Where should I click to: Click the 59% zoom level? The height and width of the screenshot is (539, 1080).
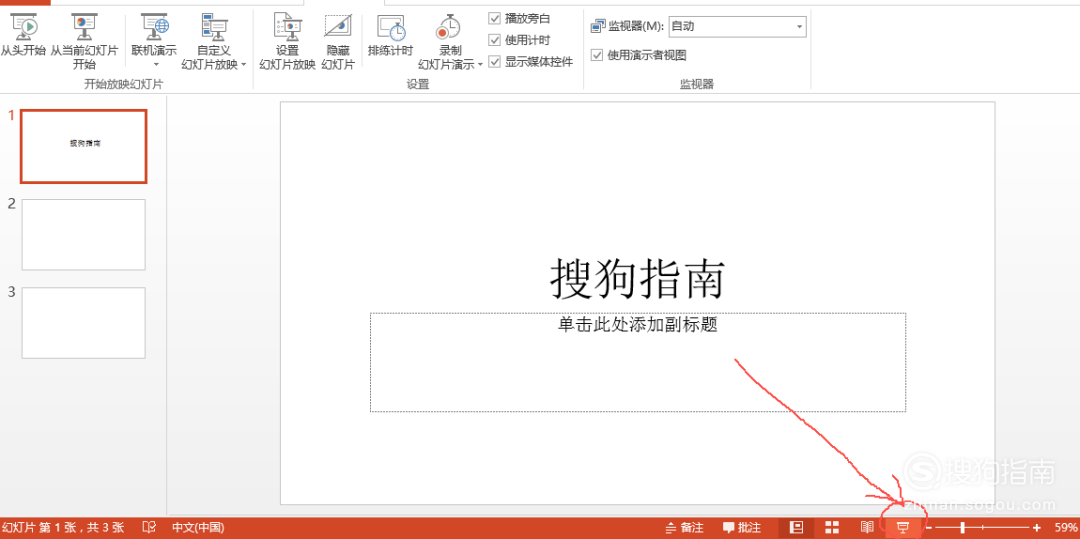coord(1066,528)
